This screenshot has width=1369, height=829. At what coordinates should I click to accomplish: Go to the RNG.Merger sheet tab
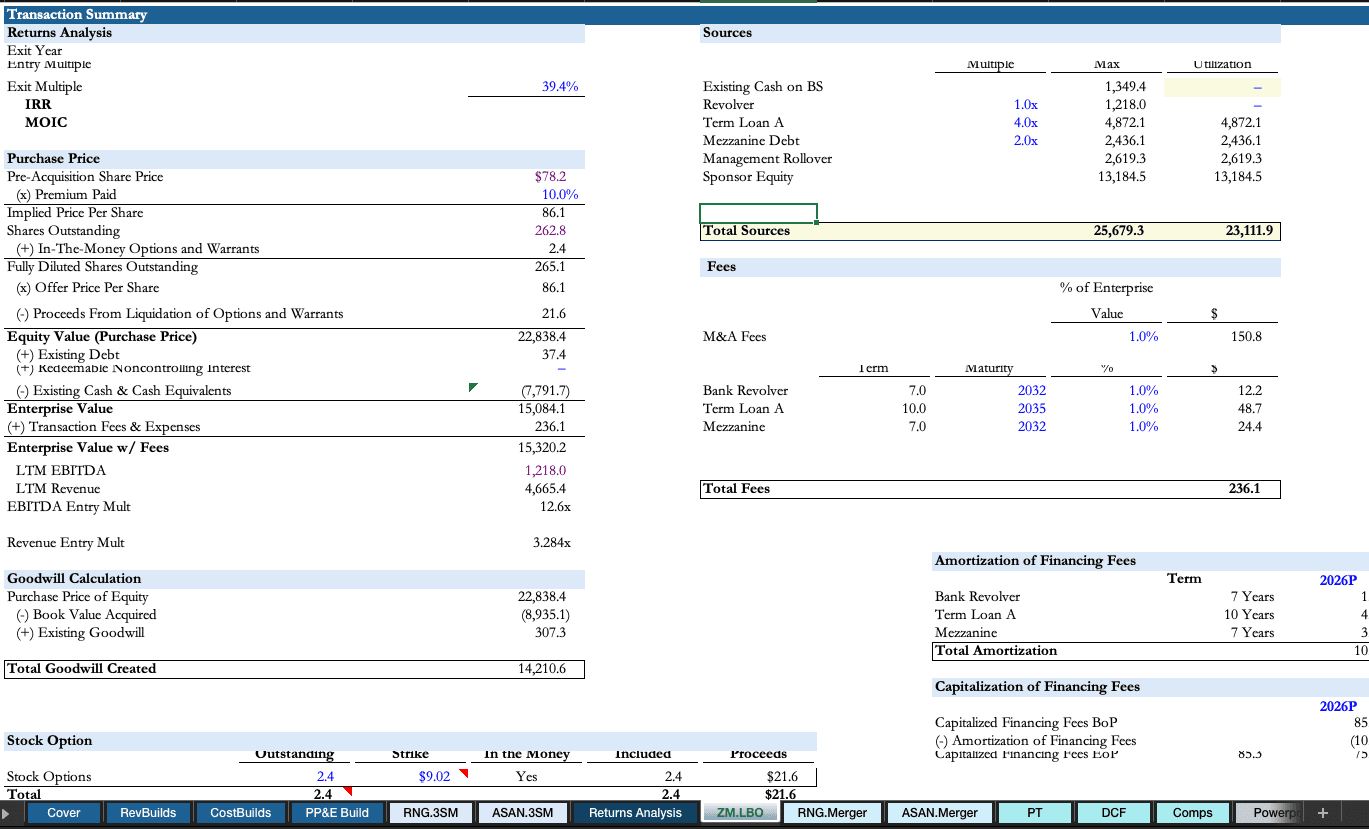pos(832,813)
